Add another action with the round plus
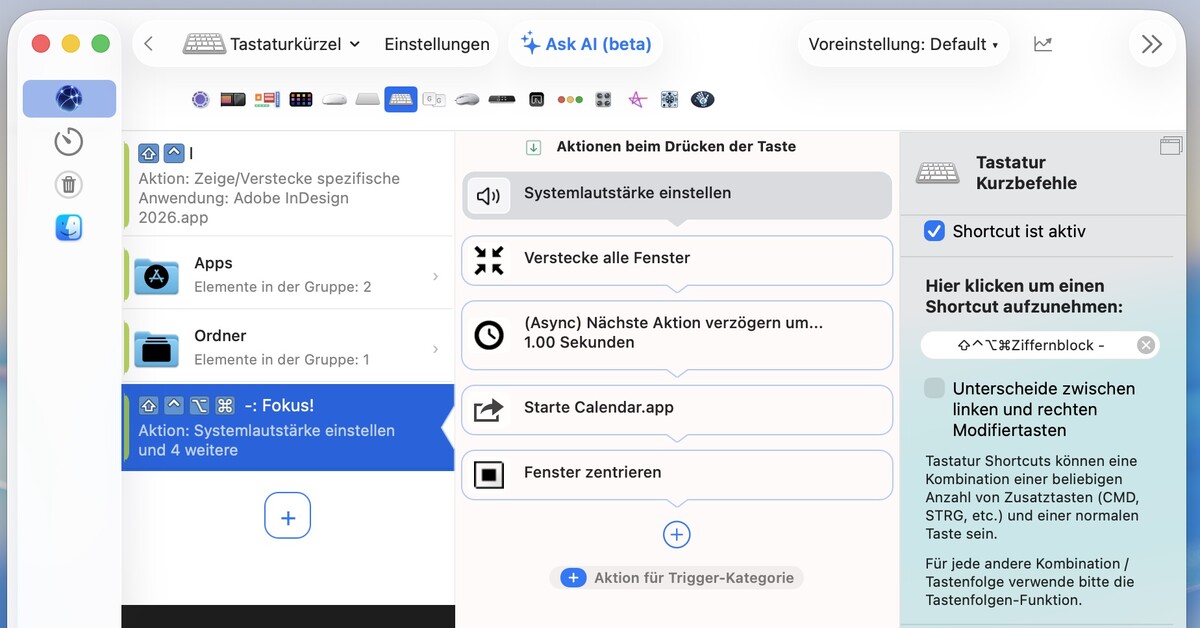Viewport: 1200px width, 628px height. [677, 535]
